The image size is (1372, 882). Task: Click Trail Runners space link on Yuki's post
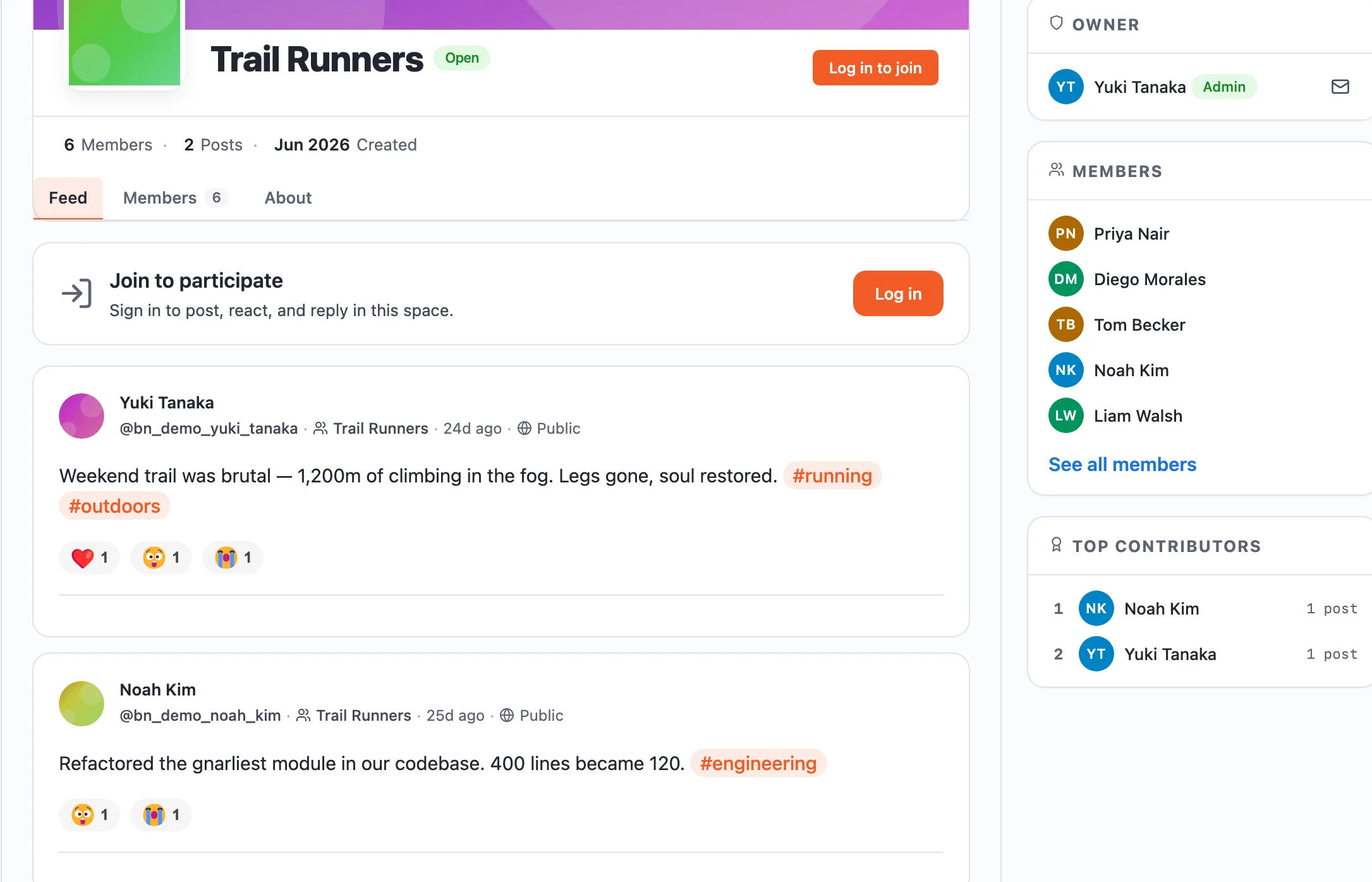[x=381, y=428]
